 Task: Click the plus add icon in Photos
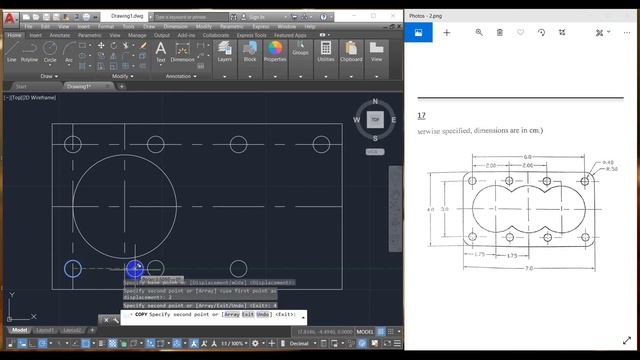[x=447, y=33]
